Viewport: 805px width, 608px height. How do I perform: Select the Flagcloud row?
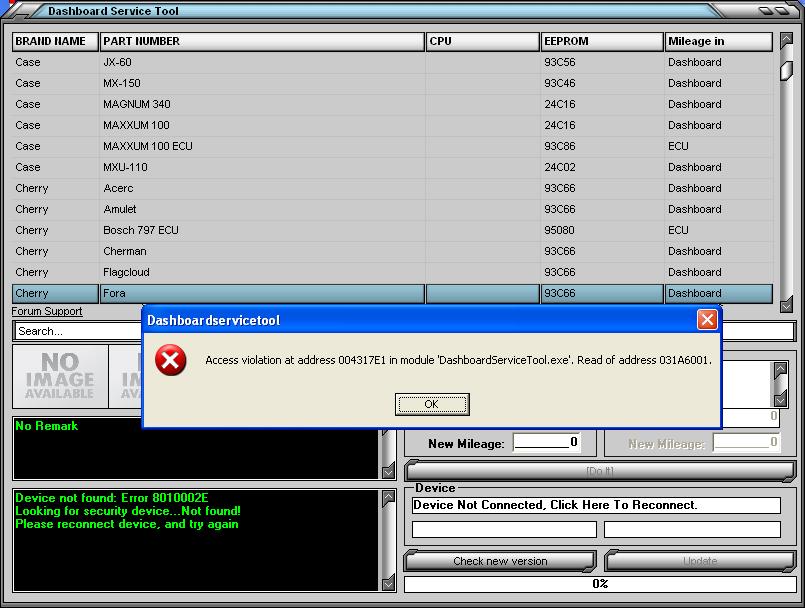click(392, 273)
